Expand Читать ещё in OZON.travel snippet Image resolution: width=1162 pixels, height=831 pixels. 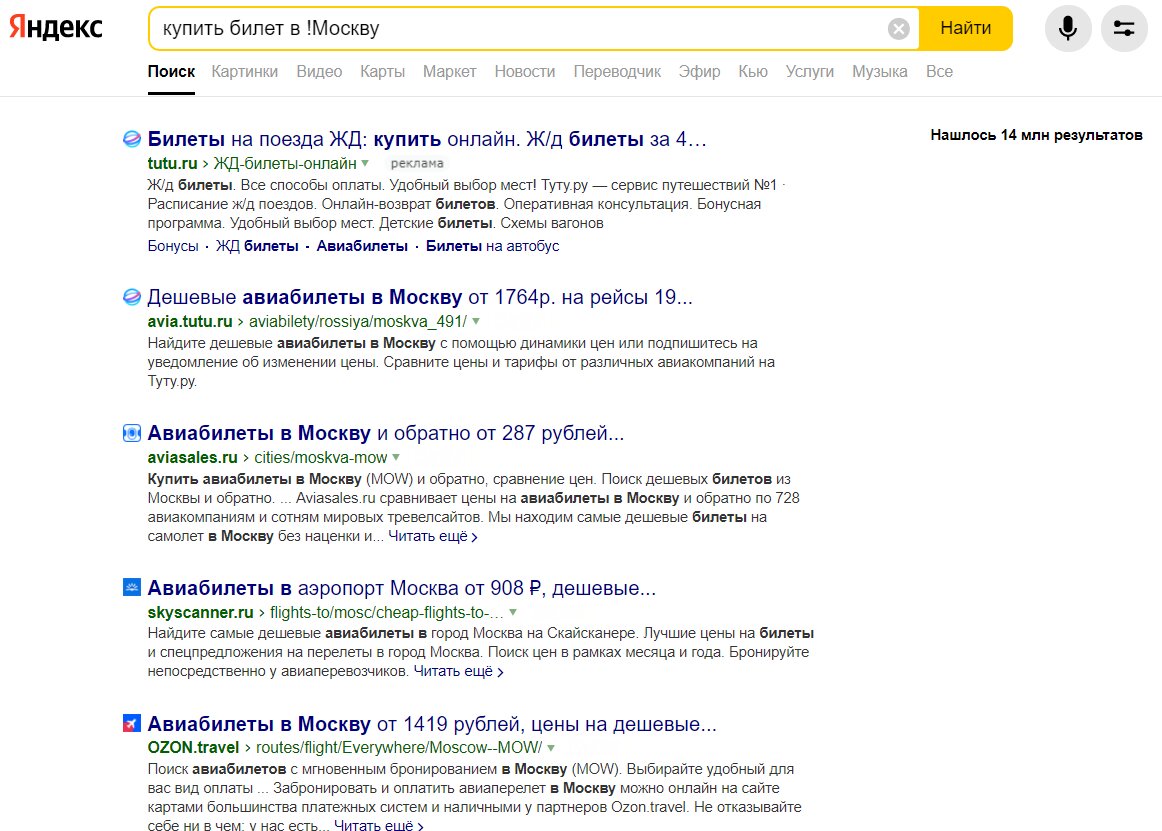379,824
